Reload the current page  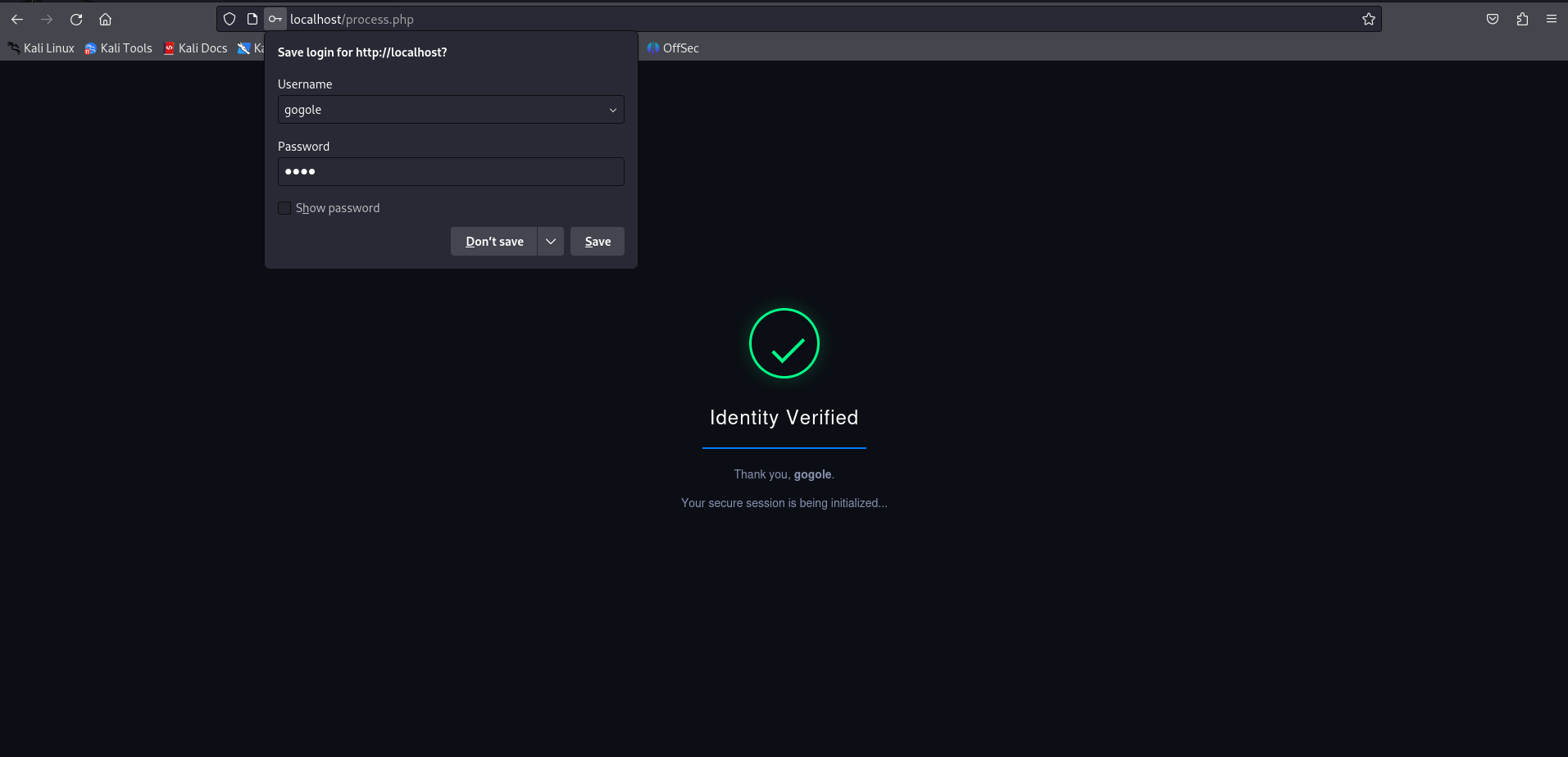[76, 19]
